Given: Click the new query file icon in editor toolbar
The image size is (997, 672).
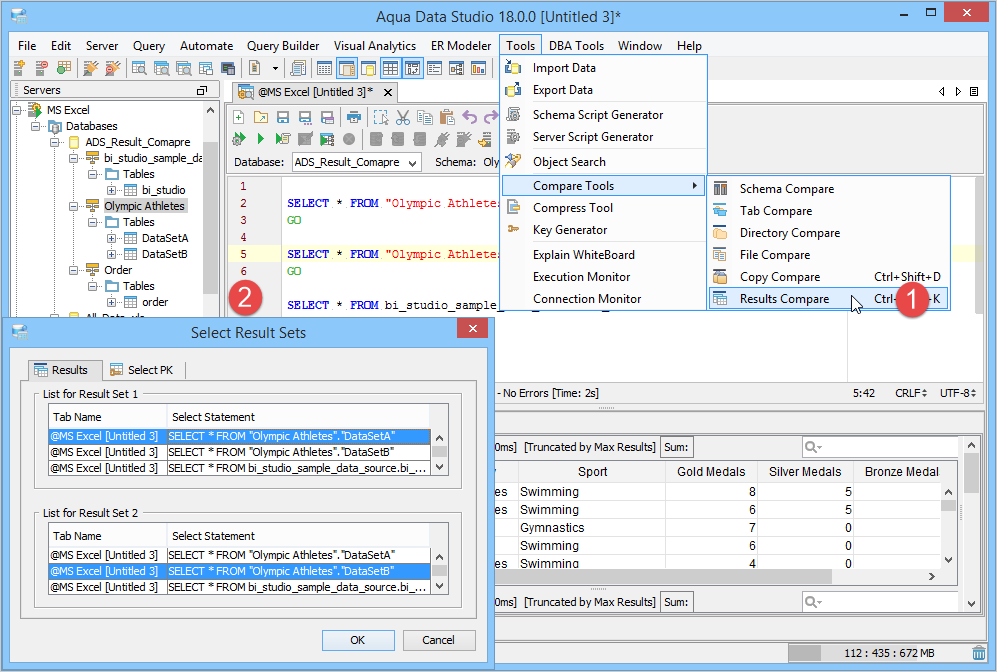Looking at the screenshot, I should coord(238,118).
